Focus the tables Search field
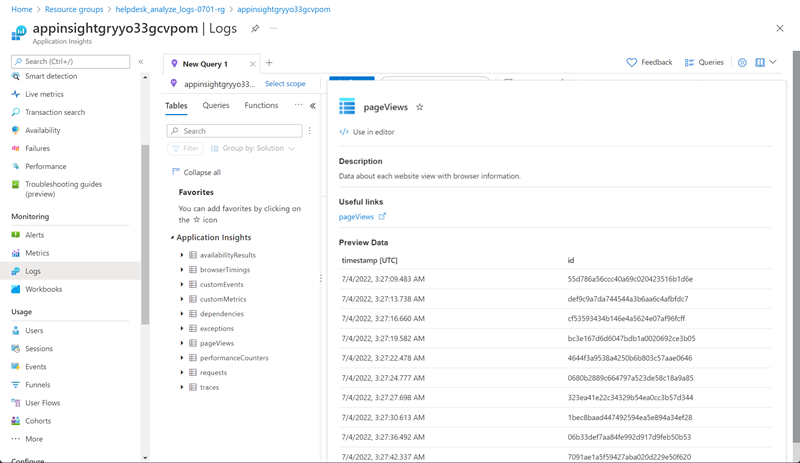The image size is (800, 463). [235, 131]
